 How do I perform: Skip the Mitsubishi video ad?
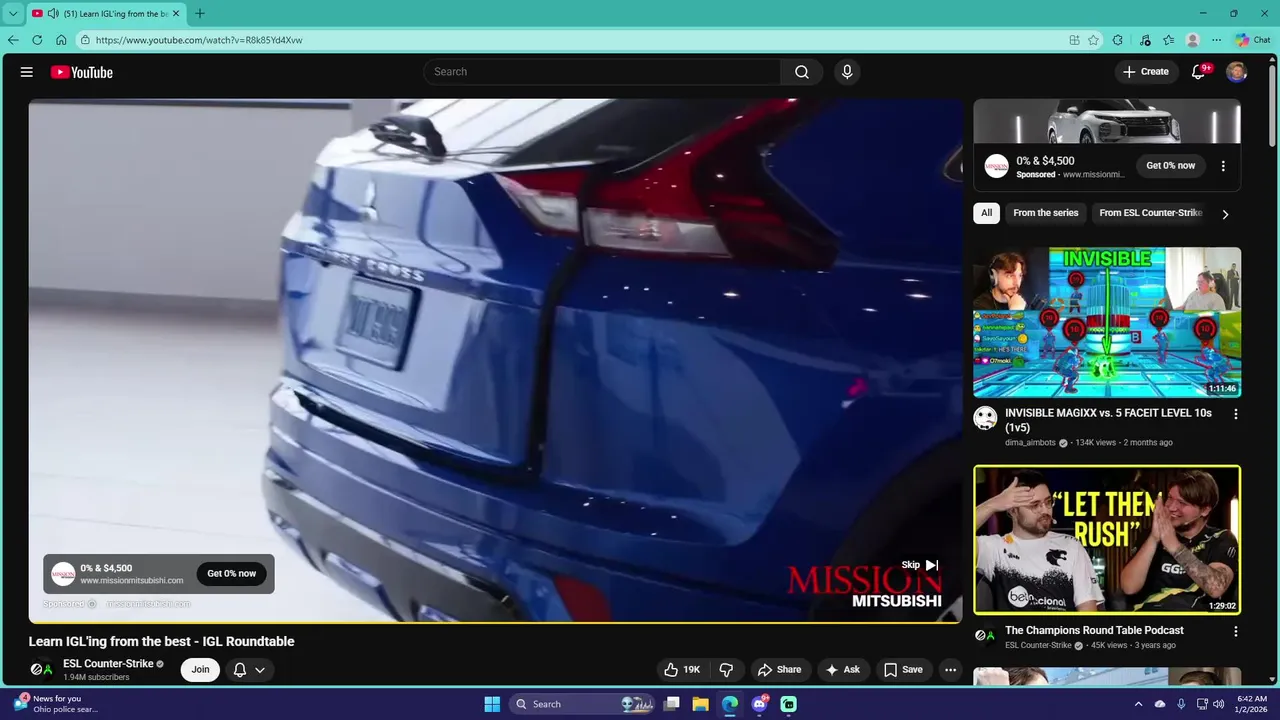(x=920, y=565)
